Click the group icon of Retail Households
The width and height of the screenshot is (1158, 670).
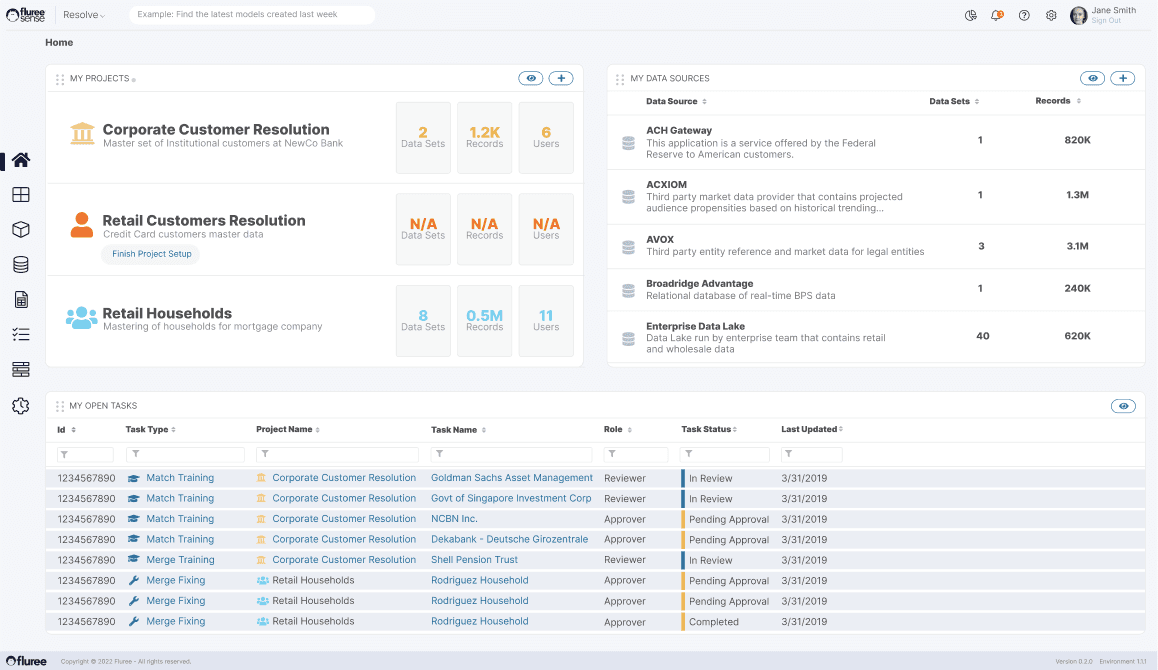(x=81, y=318)
